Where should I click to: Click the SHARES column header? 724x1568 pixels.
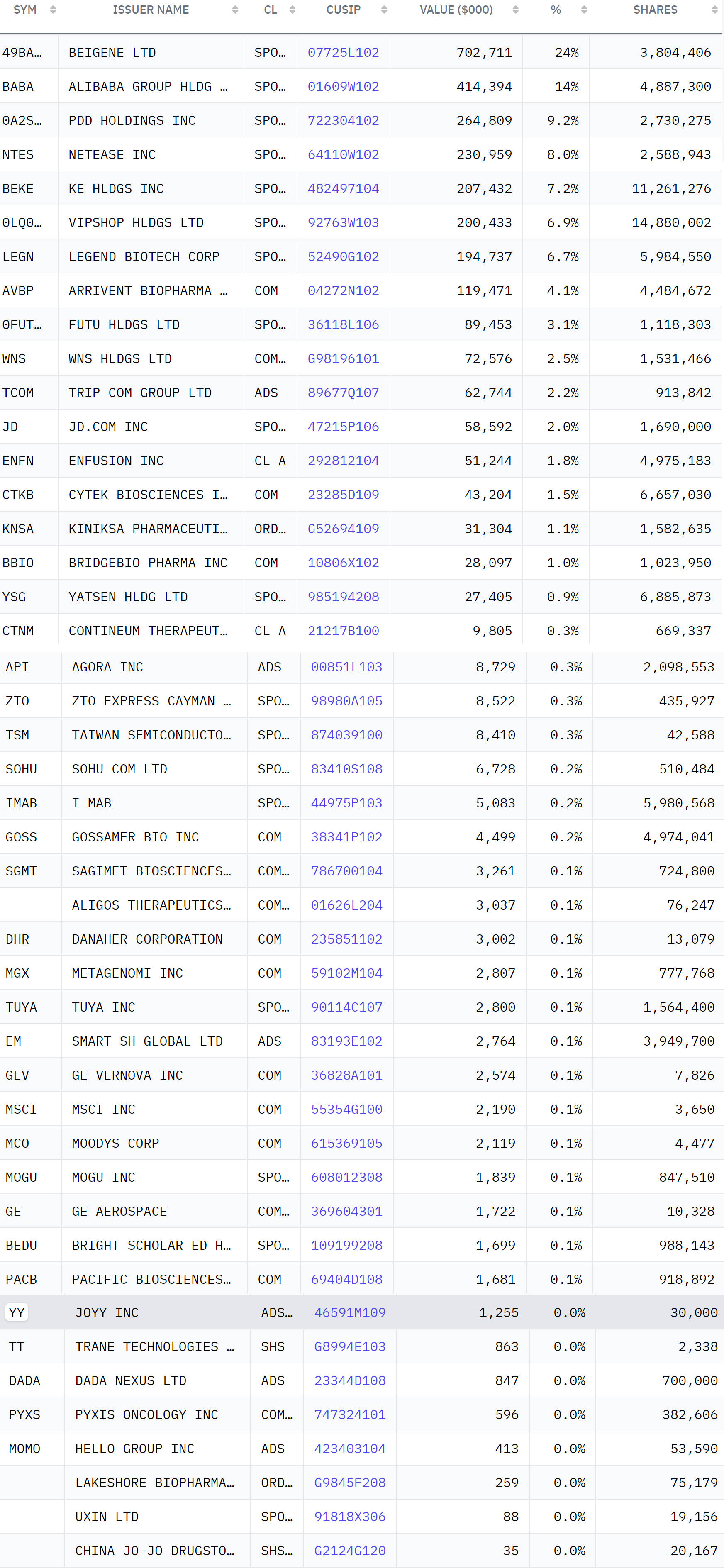click(655, 10)
